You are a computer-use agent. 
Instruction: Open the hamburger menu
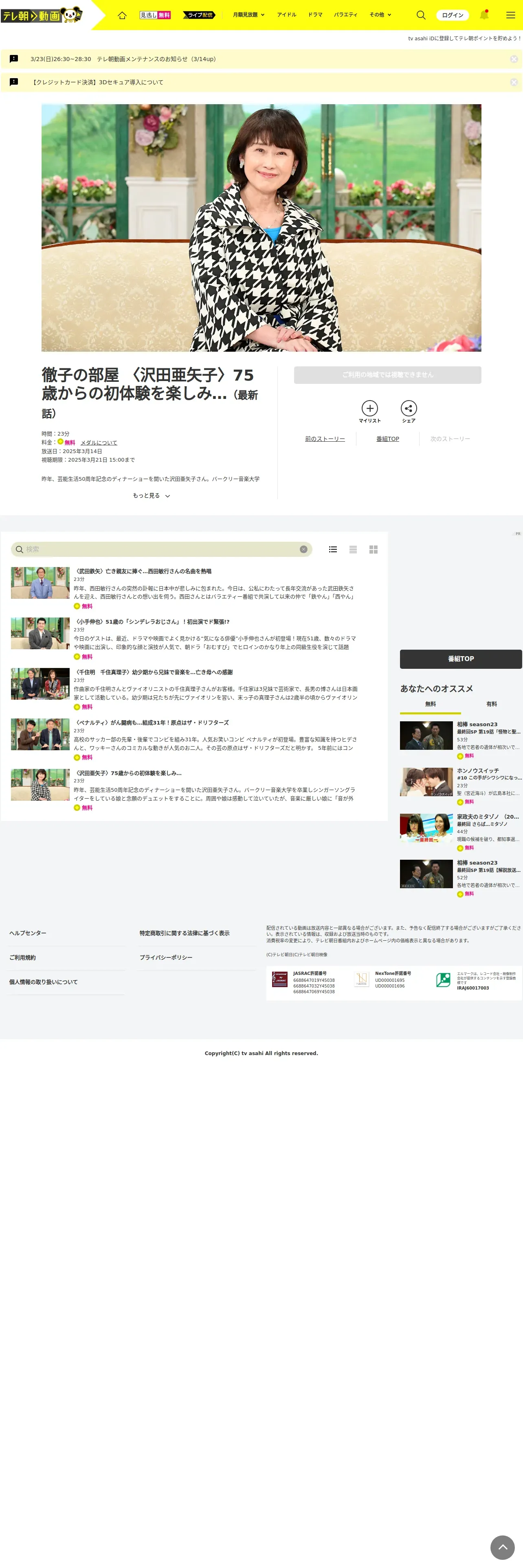(511, 15)
